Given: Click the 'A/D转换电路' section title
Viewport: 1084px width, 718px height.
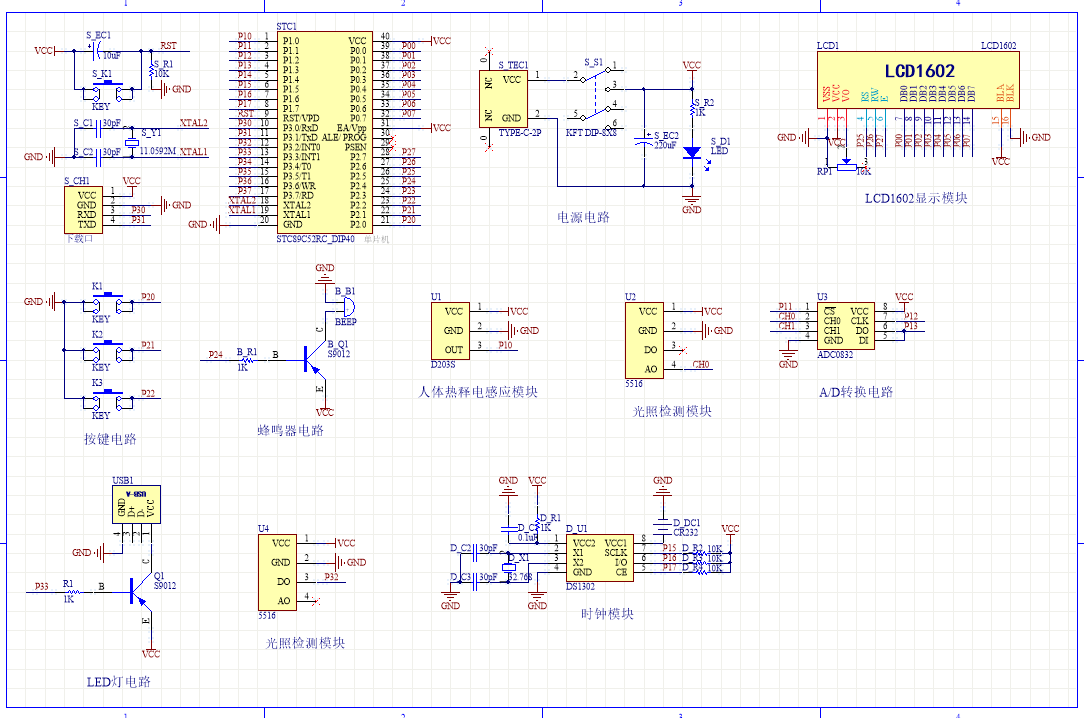Looking at the screenshot, I should click(x=856, y=392).
